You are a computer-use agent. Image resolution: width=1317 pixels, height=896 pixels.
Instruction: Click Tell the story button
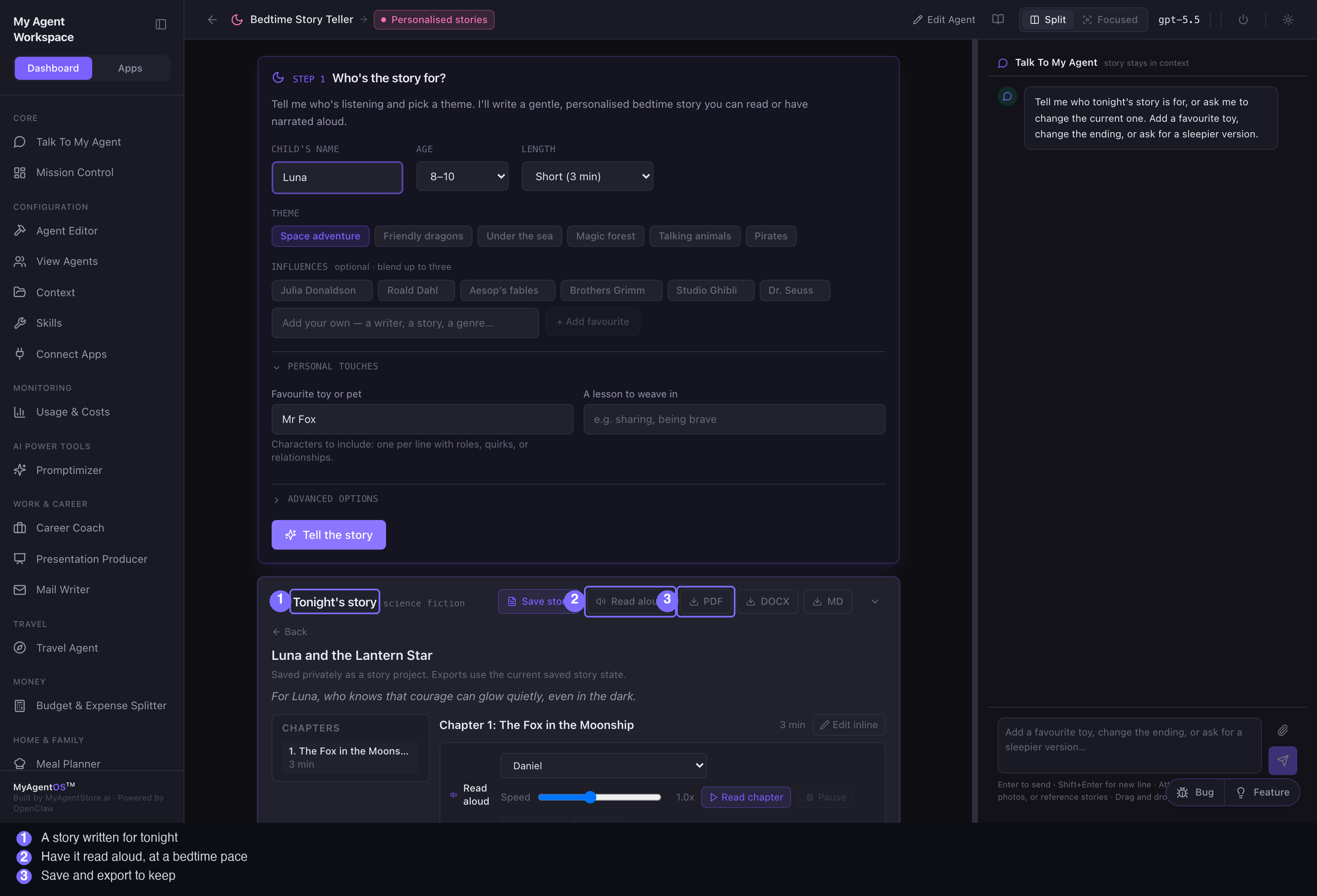pyautogui.click(x=329, y=535)
